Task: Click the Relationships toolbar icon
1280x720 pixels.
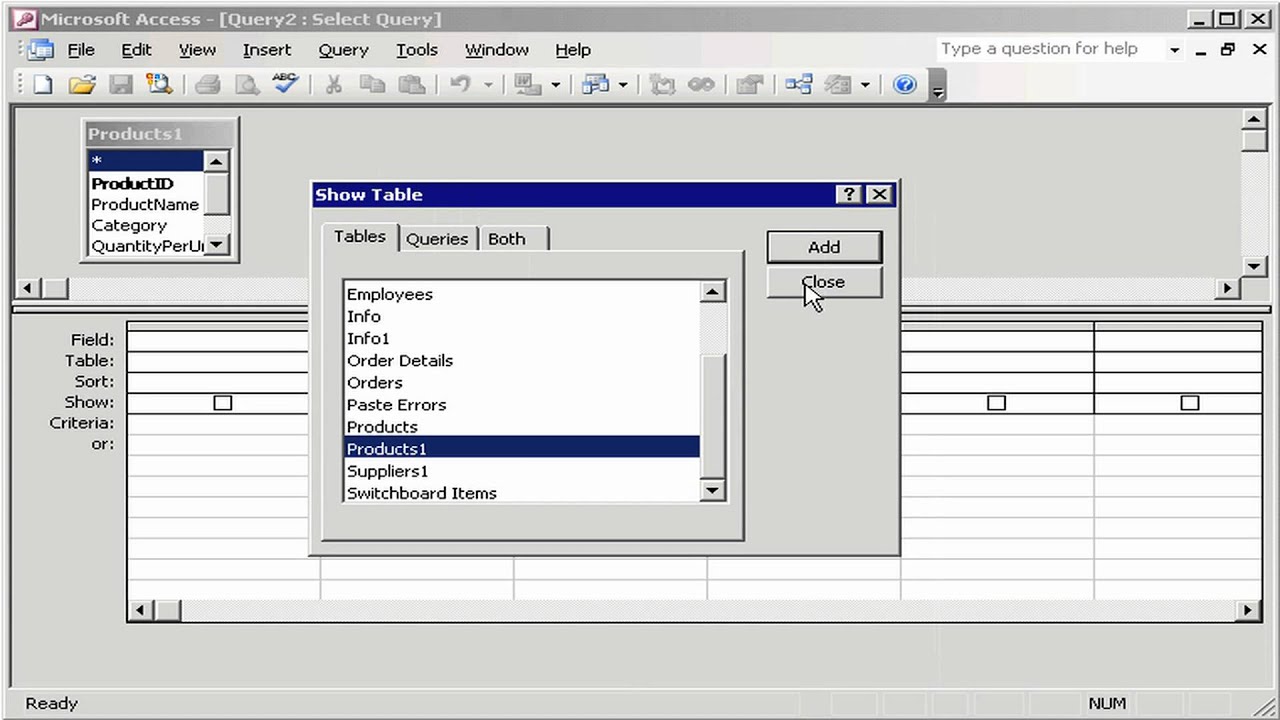Action: [799, 85]
